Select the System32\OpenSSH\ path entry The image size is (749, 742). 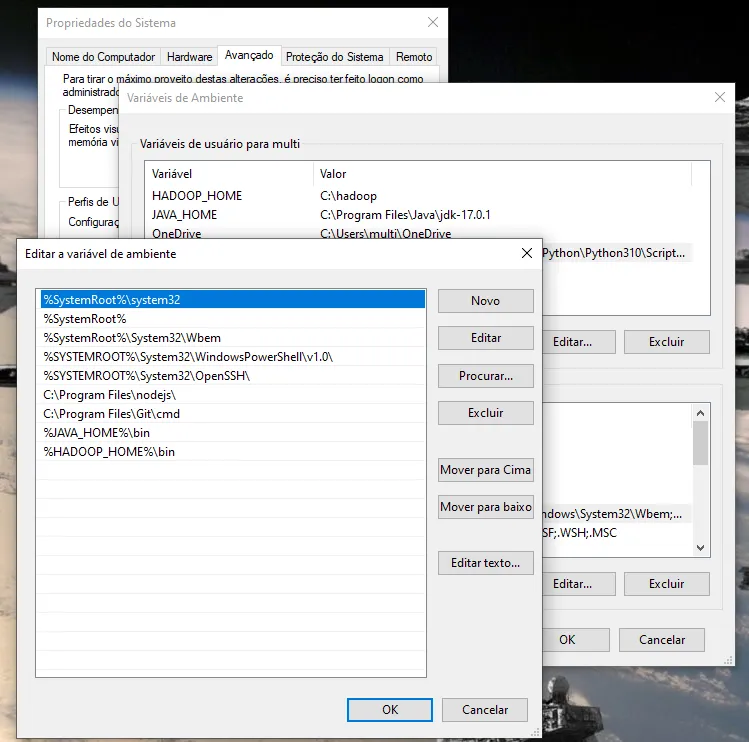coord(233,376)
